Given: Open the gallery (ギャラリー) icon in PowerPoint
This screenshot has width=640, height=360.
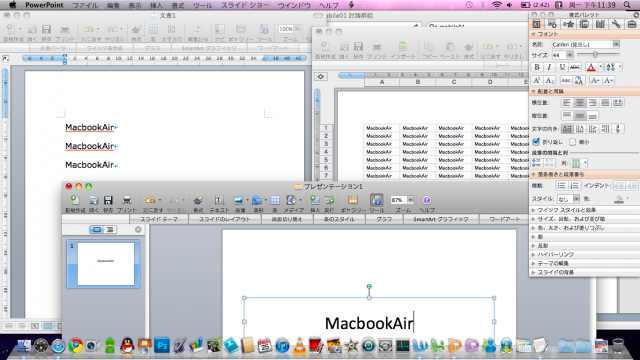Looking at the screenshot, I should tap(353, 200).
